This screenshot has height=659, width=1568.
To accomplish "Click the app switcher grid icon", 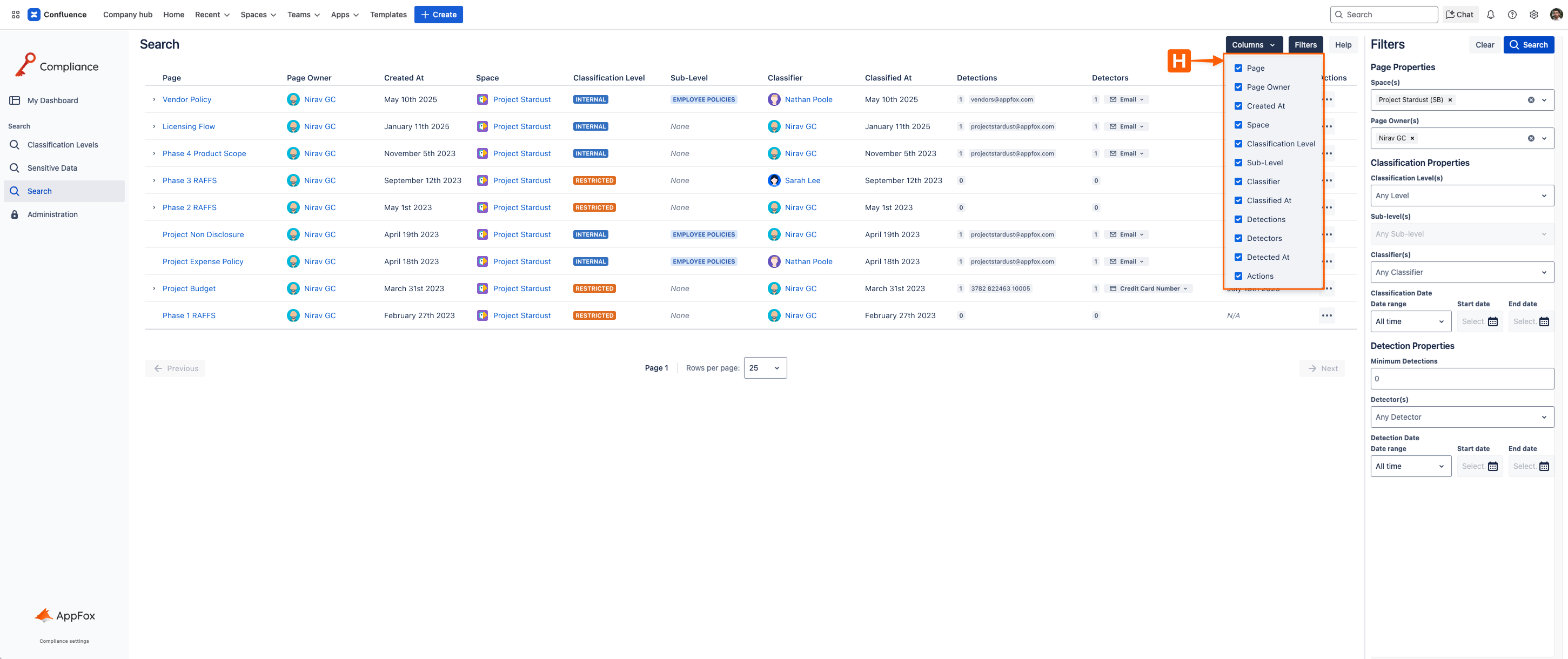I will pos(16,15).
